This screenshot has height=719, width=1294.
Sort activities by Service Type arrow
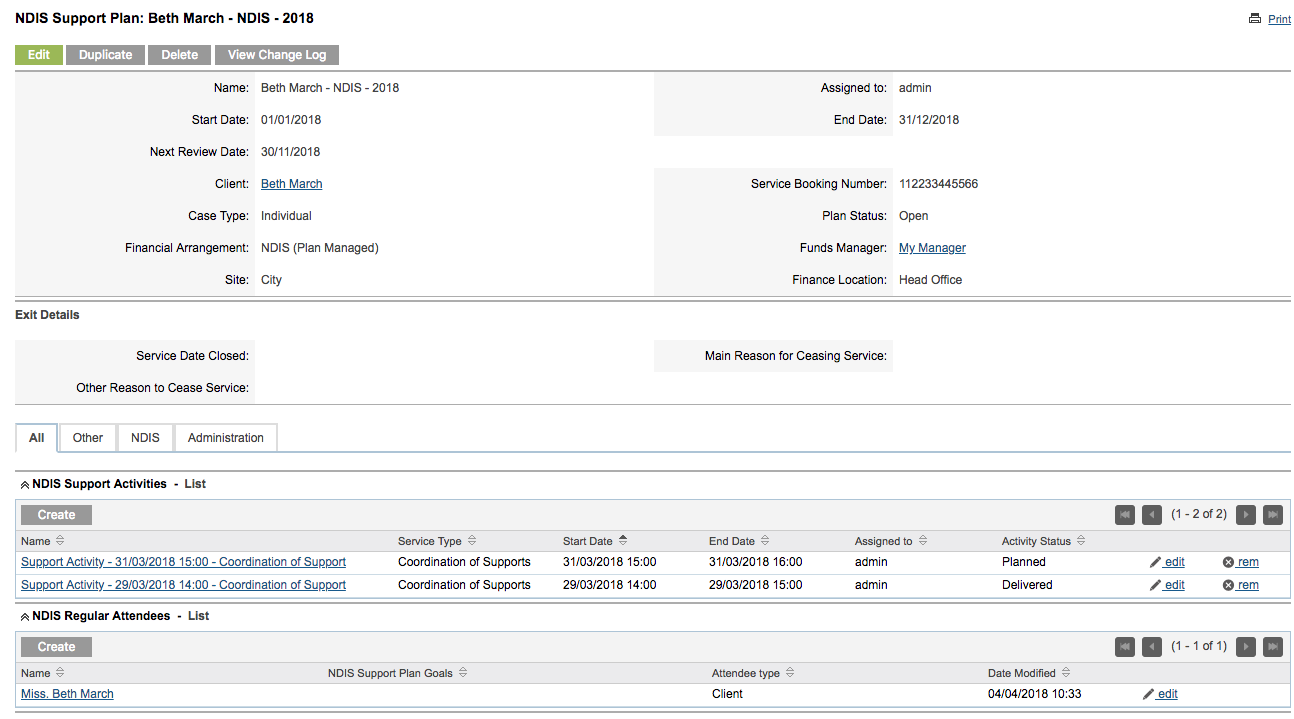pos(472,541)
